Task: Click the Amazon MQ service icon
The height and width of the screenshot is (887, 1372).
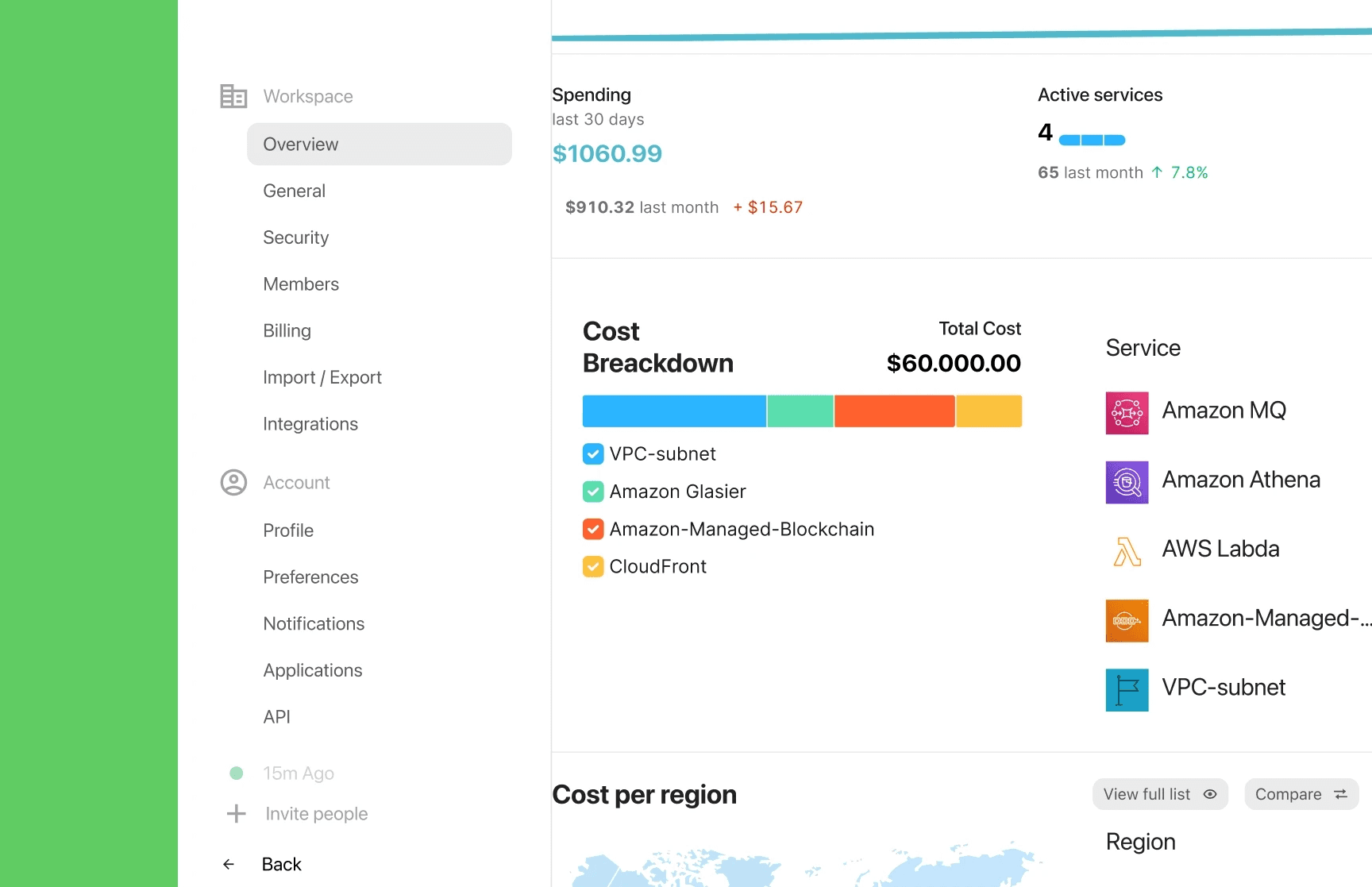Action: (x=1127, y=413)
